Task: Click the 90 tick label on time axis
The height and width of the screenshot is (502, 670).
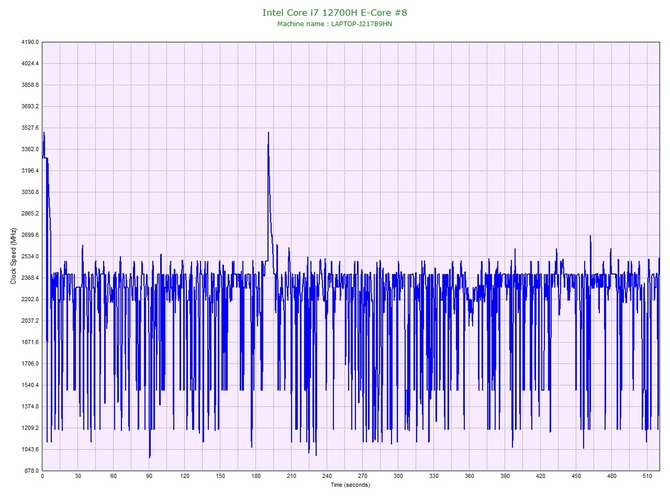Action: tap(149, 476)
